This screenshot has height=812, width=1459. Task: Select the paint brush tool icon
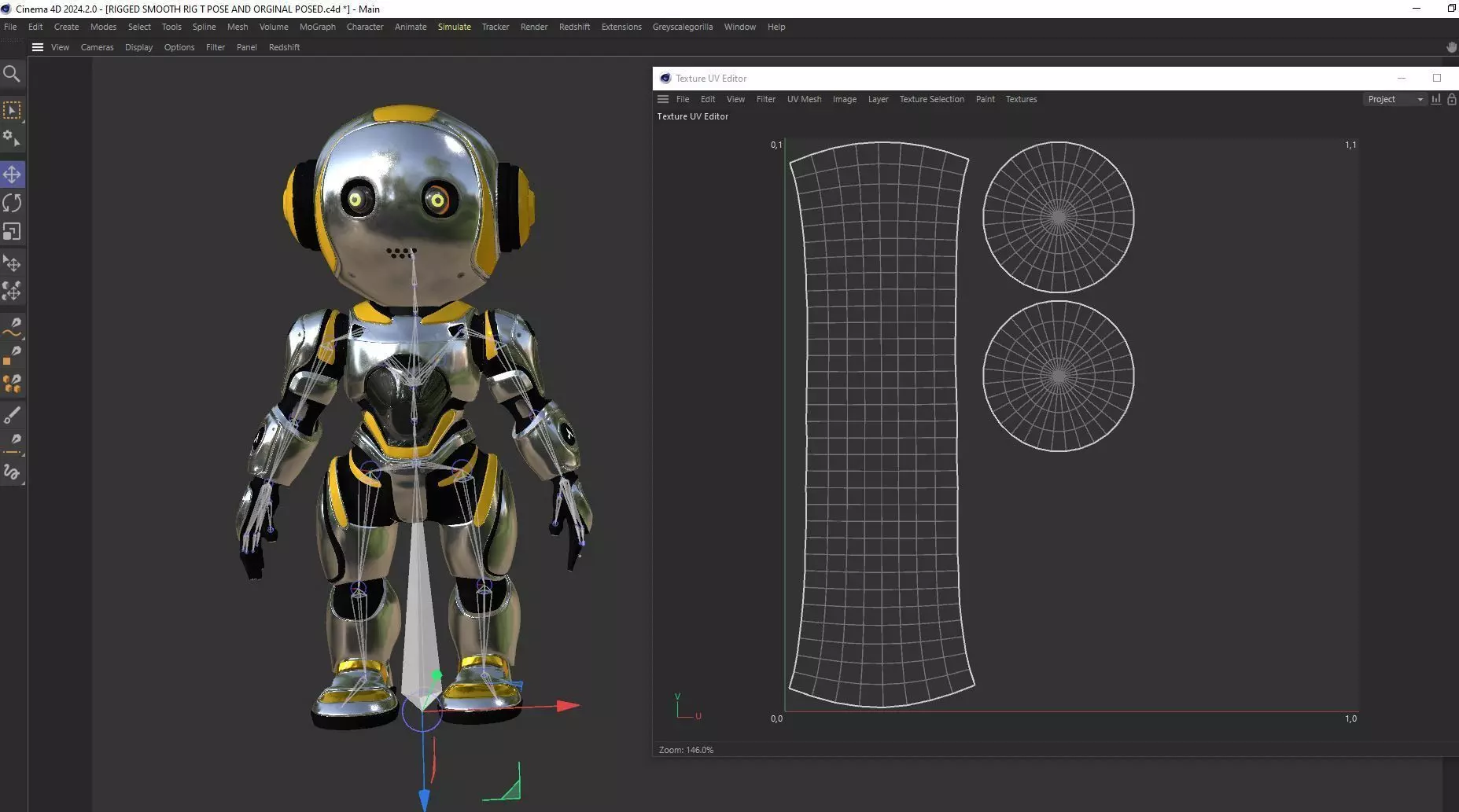[12, 415]
